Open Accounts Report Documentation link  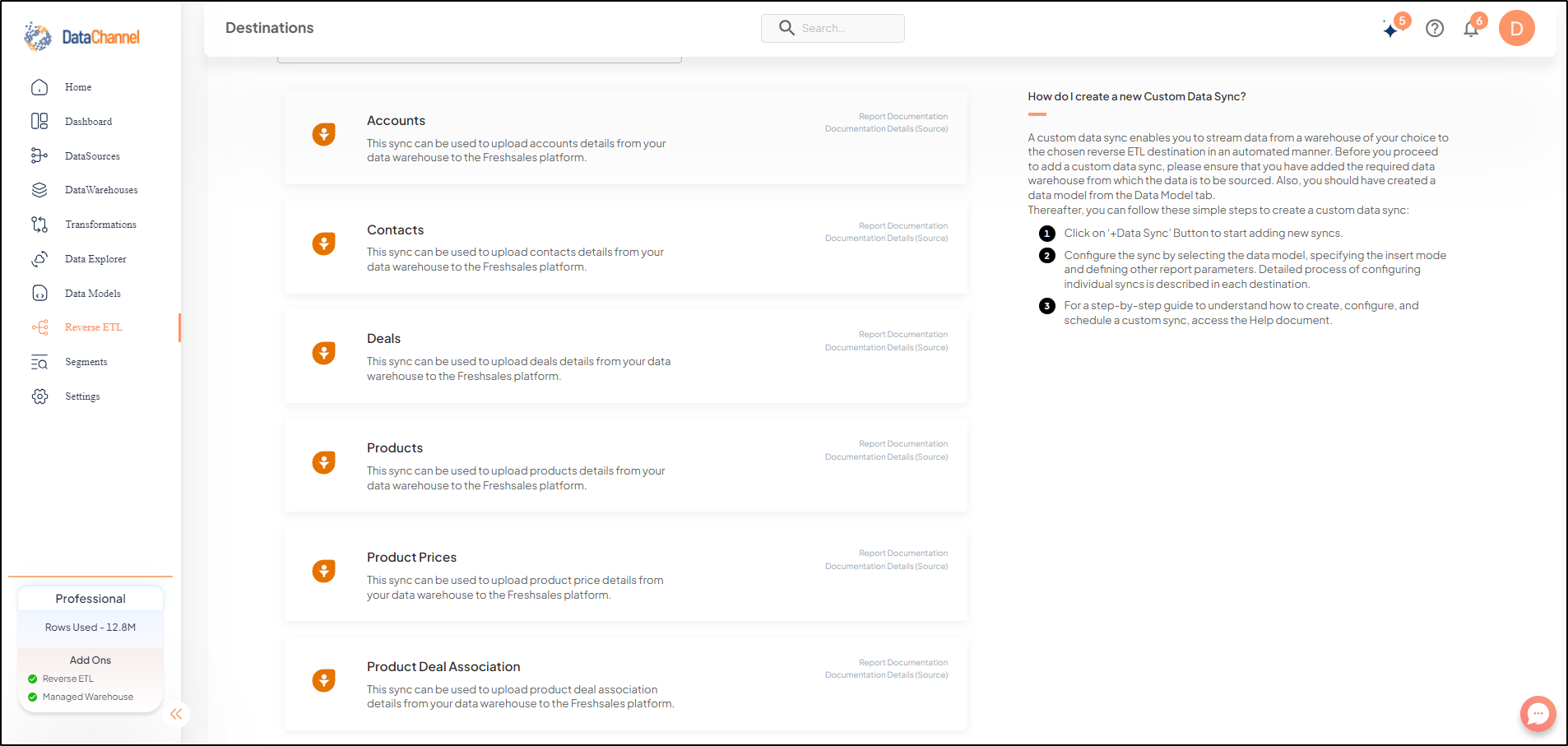pos(903,117)
